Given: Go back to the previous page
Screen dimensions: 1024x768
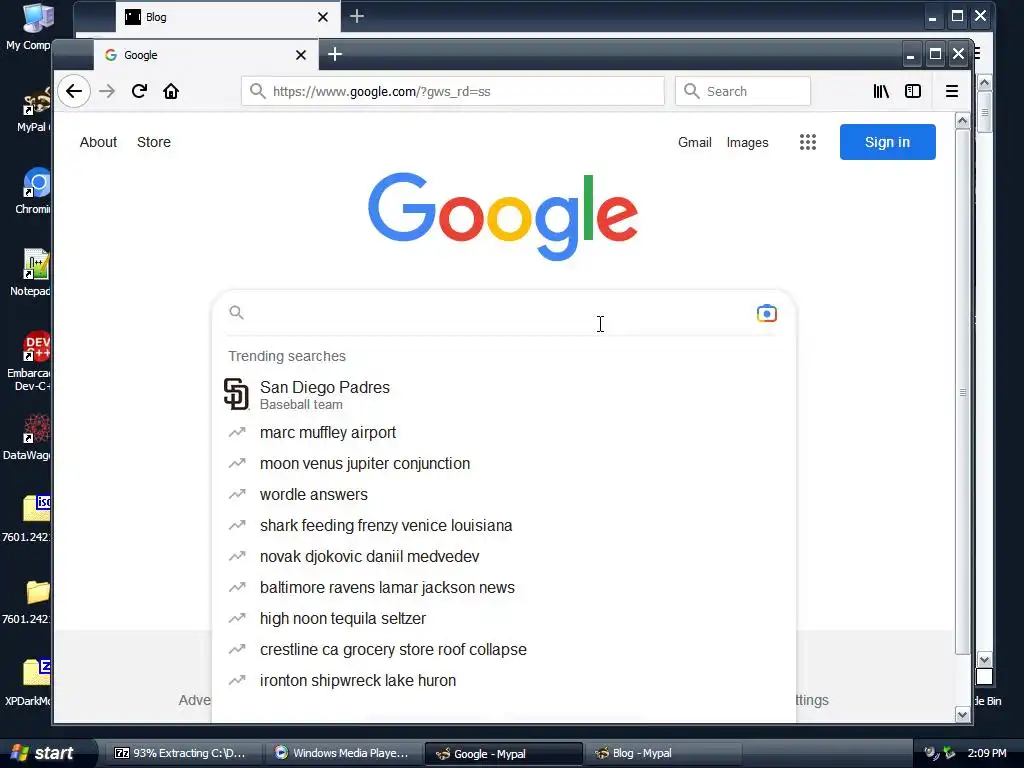Looking at the screenshot, I should [74, 91].
